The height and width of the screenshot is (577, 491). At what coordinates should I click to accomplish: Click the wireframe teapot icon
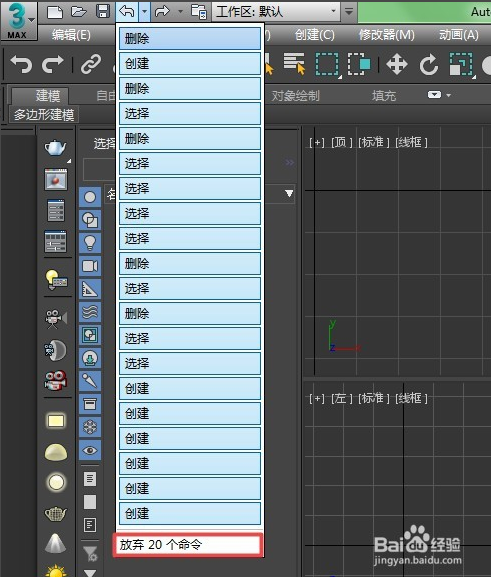(x=56, y=514)
